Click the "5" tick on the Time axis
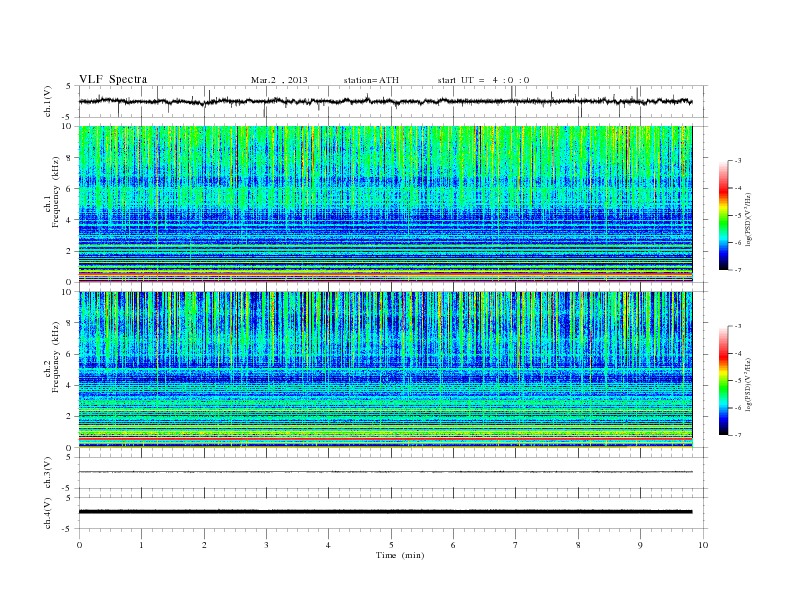This screenshot has width=792, height=612. coord(391,545)
